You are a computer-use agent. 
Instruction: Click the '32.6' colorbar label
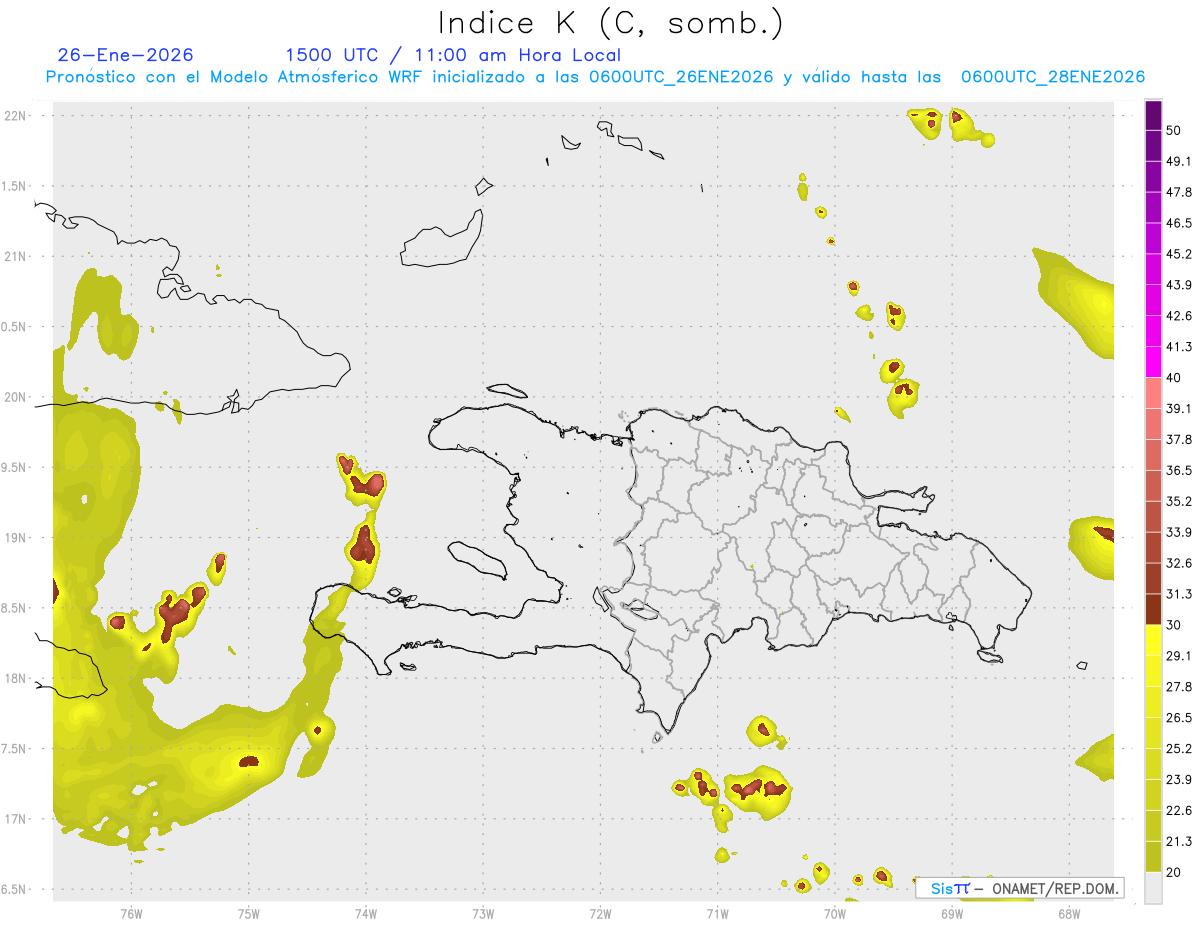coord(1179,563)
